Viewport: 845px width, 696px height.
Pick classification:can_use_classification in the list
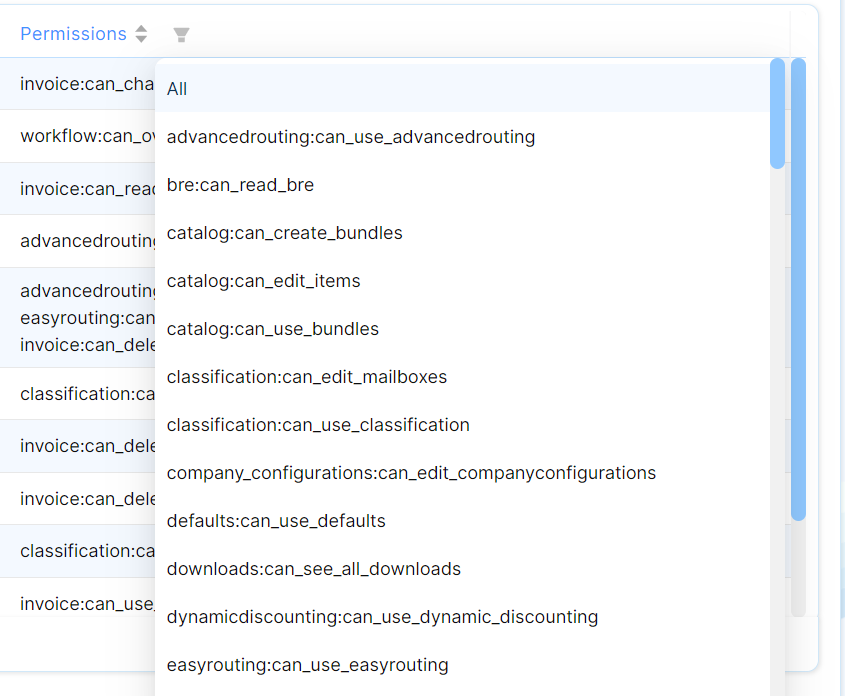coord(318,425)
